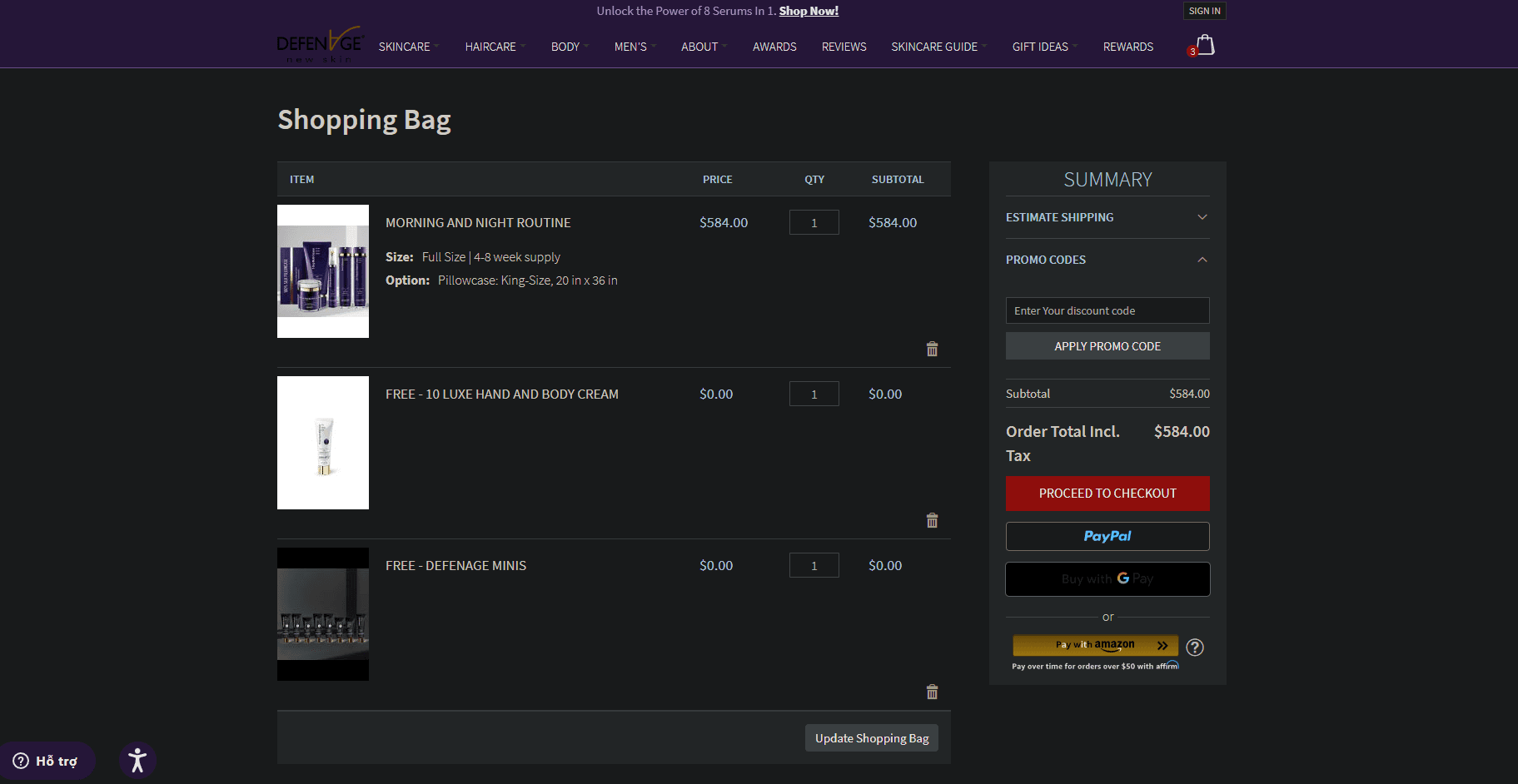Delete Morning and Night Routine item

click(932, 349)
